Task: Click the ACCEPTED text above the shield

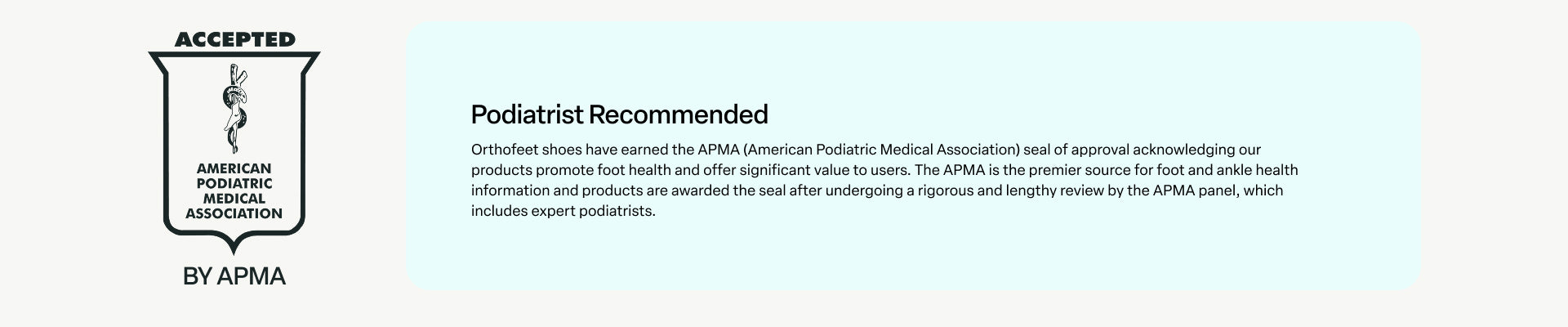Action: (234, 39)
